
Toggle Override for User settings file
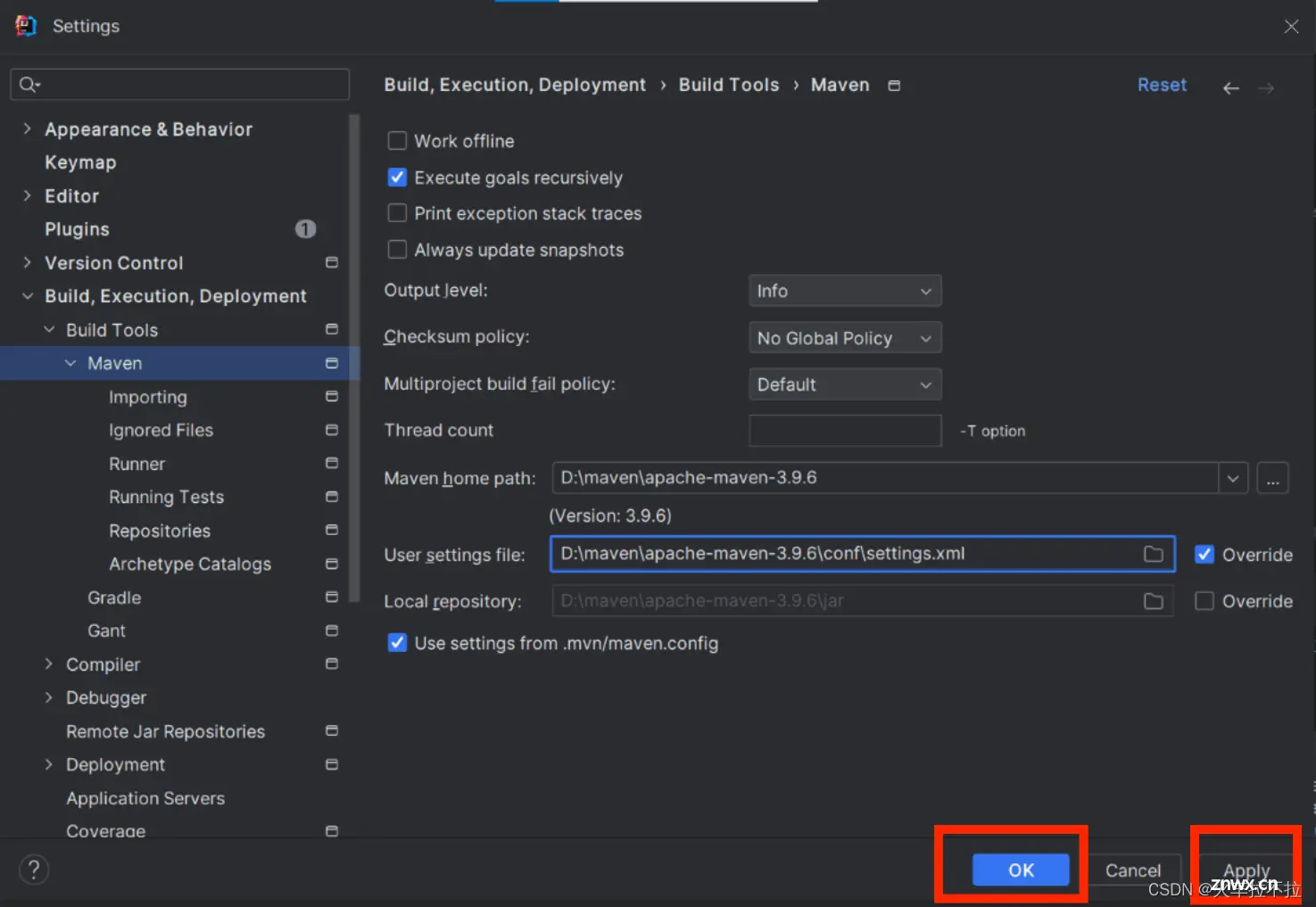[x=1204, y=555]
